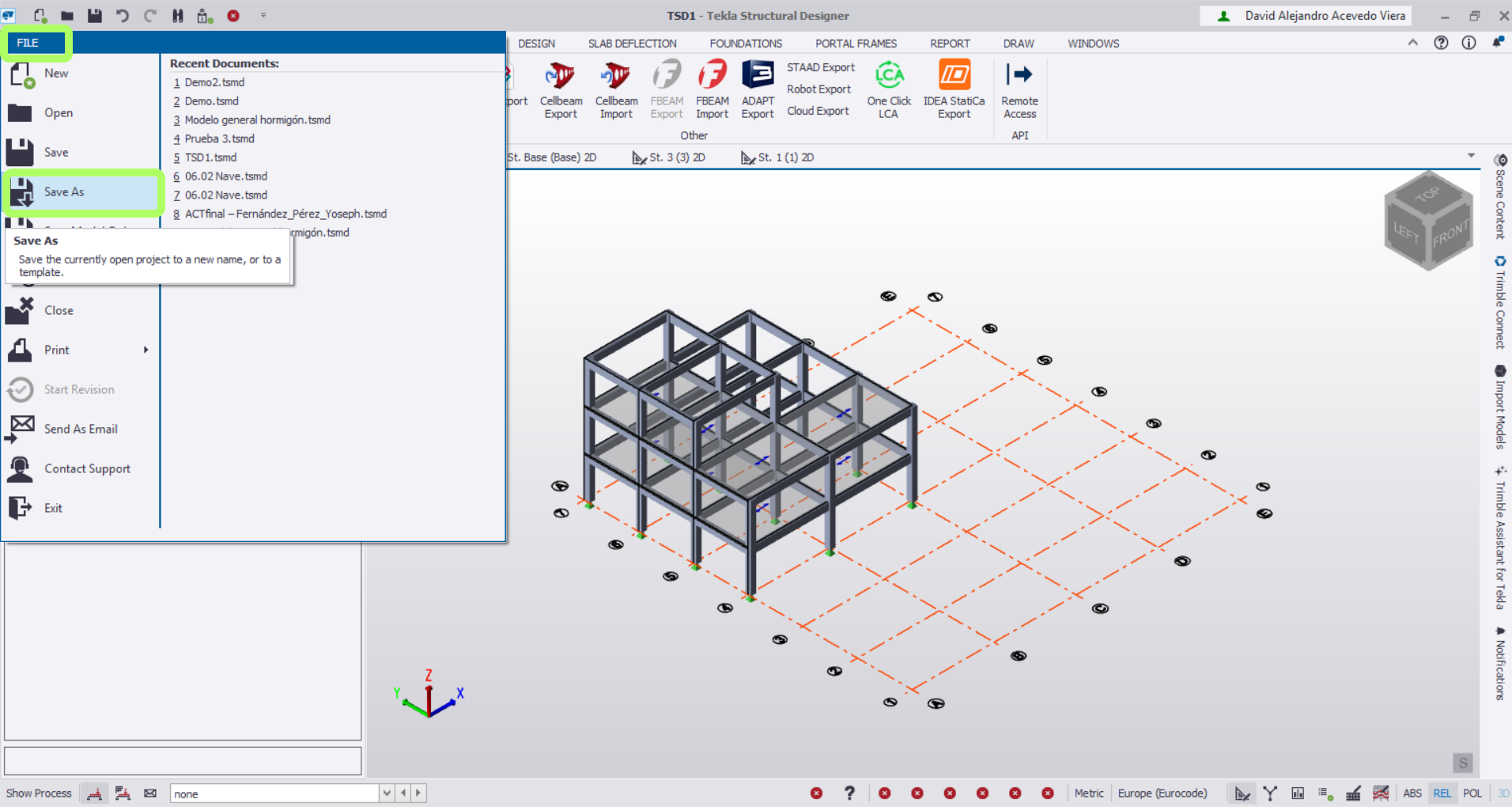This screenshot has width=1512, height=807.
Task: Choose Open in the File menu
Action: tap(81, 113)
